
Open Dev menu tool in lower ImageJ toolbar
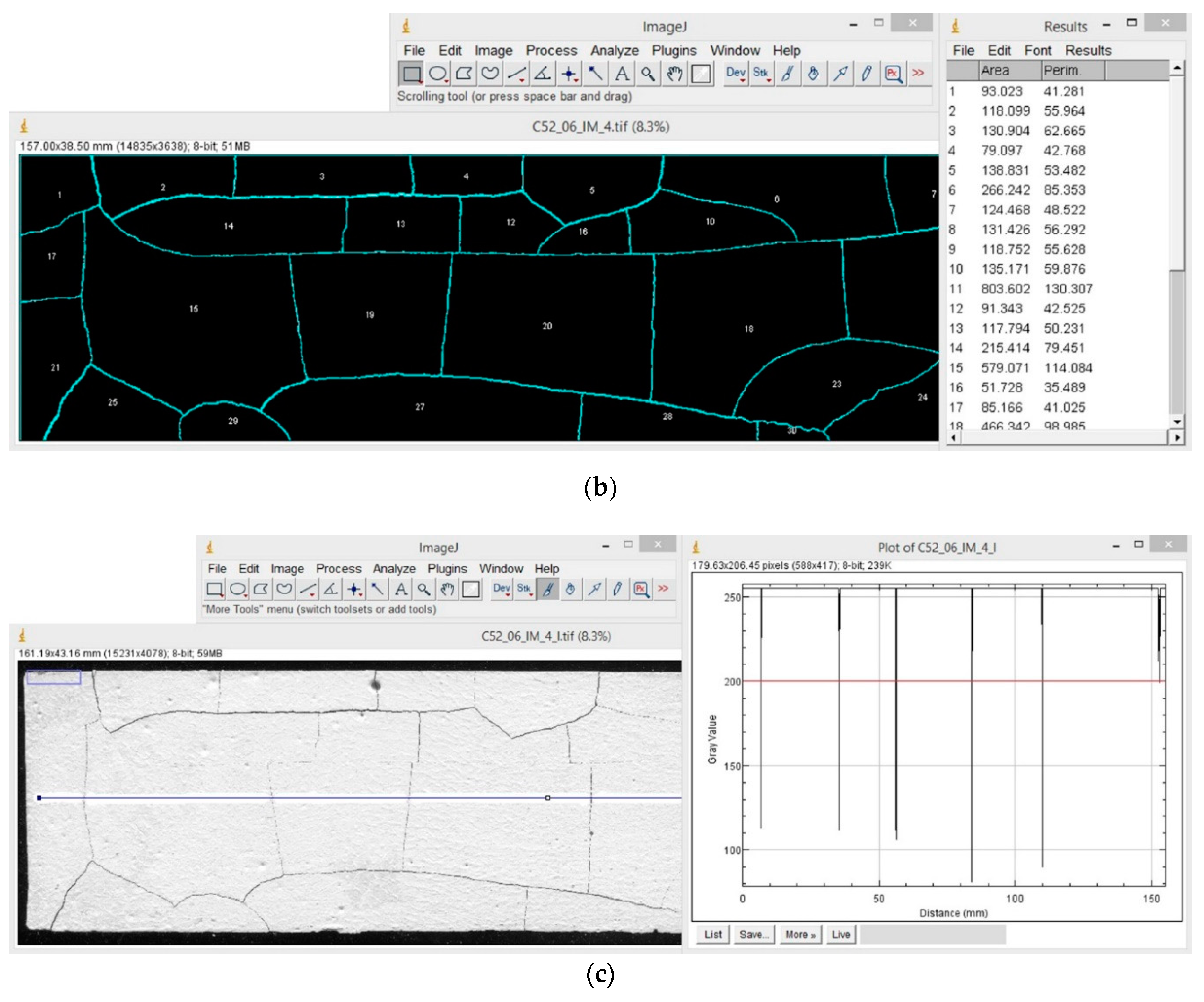coord(502,589)
